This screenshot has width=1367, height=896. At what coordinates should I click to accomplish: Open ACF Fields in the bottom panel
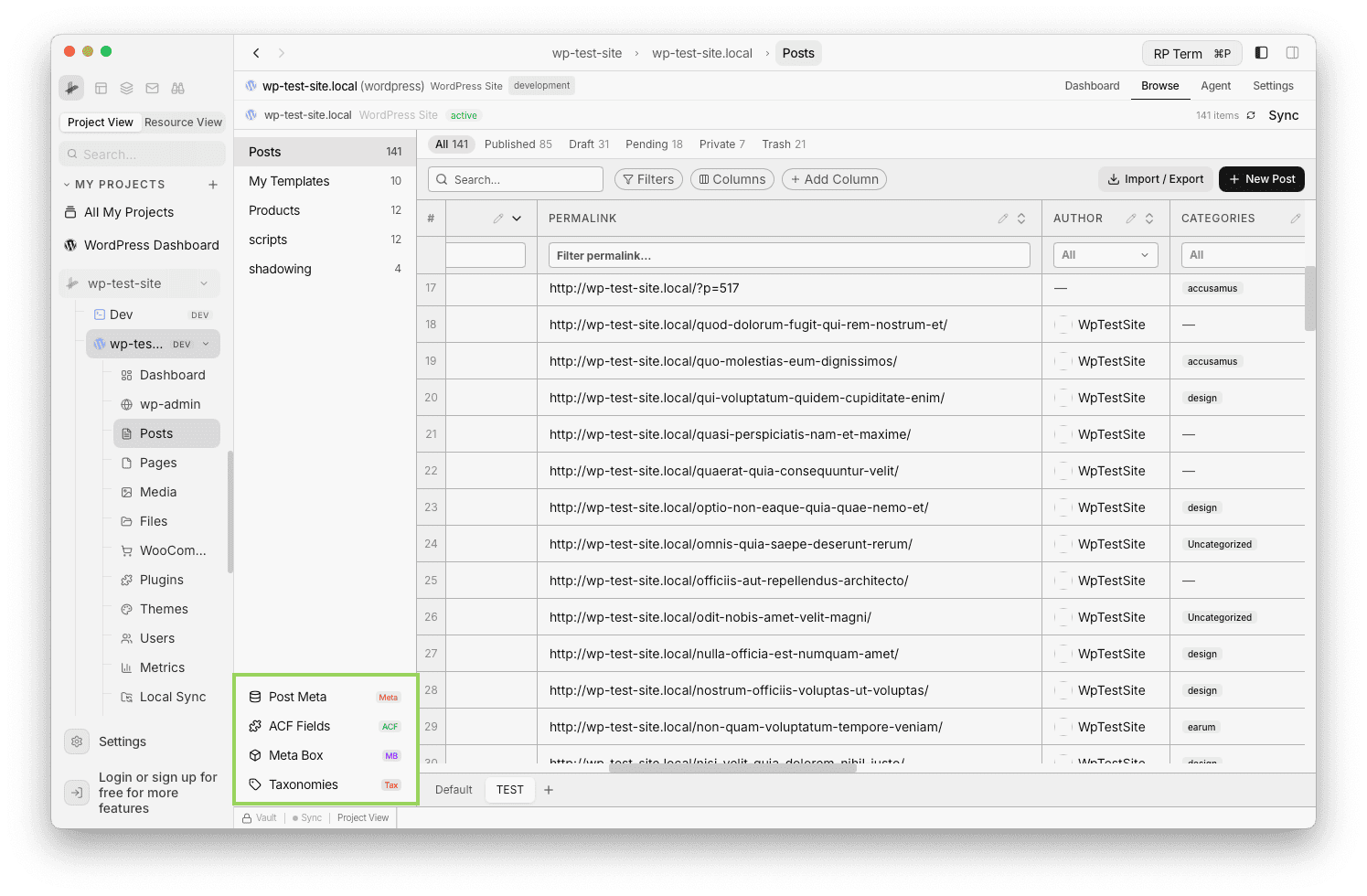pyautogui.click(x=326, y=726)
